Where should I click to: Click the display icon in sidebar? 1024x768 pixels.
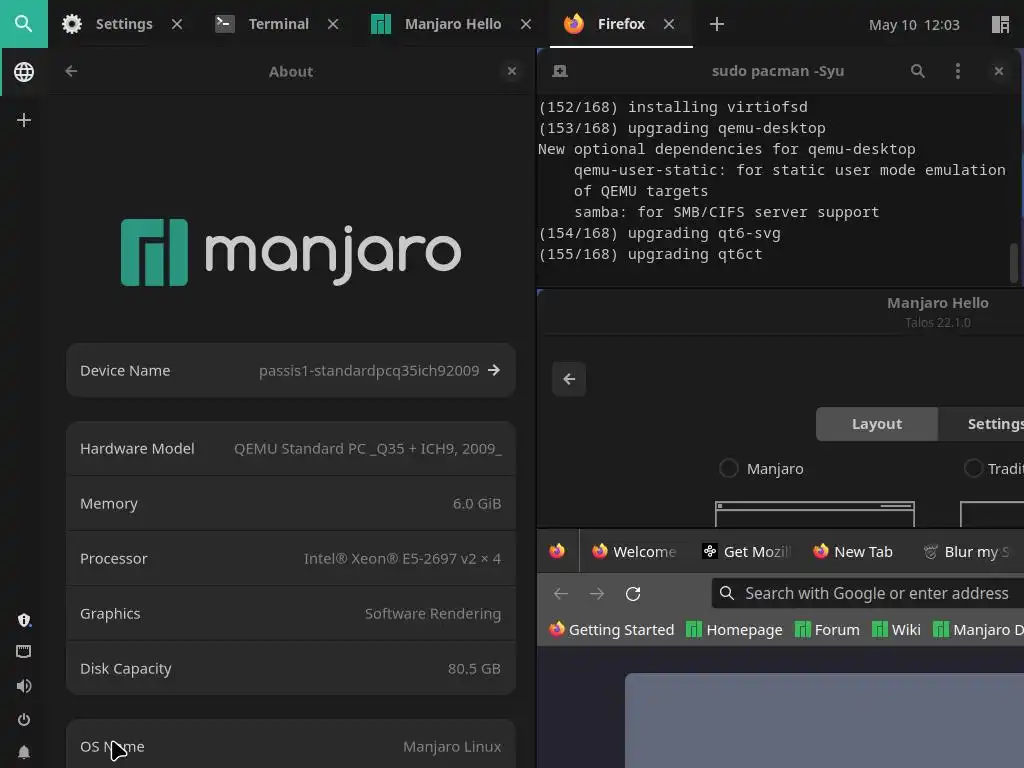coord(24,651)
